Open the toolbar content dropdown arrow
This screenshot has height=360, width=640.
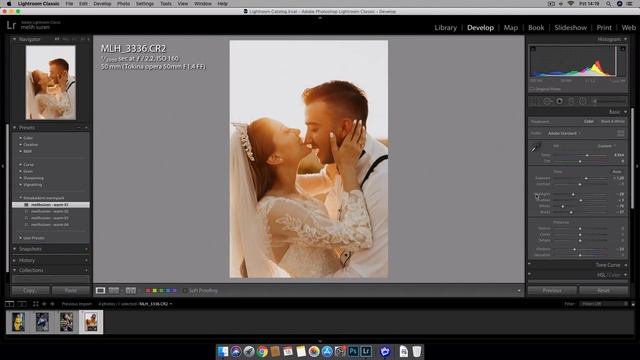519,291
